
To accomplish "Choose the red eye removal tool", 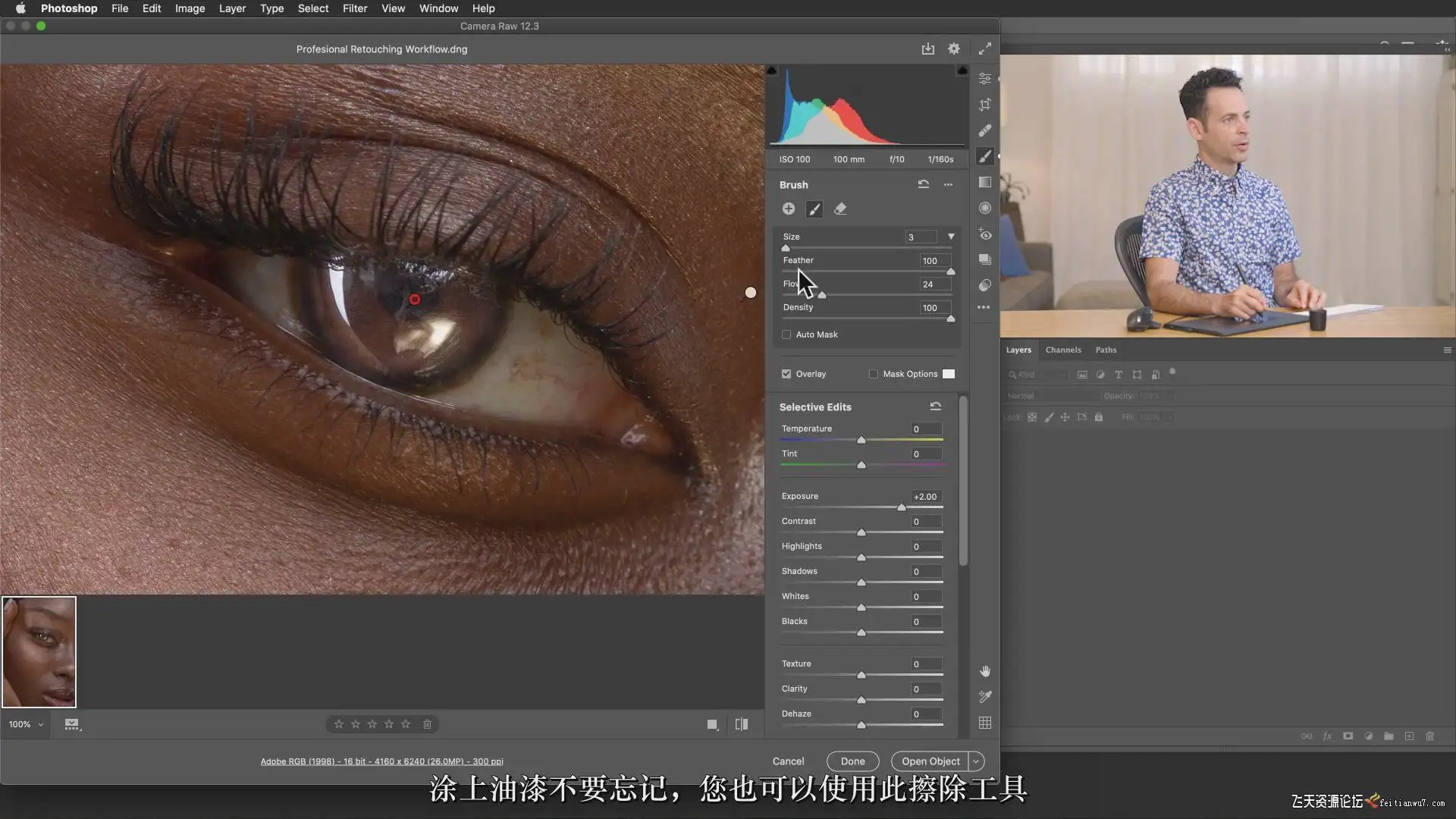I will [984, 234].
